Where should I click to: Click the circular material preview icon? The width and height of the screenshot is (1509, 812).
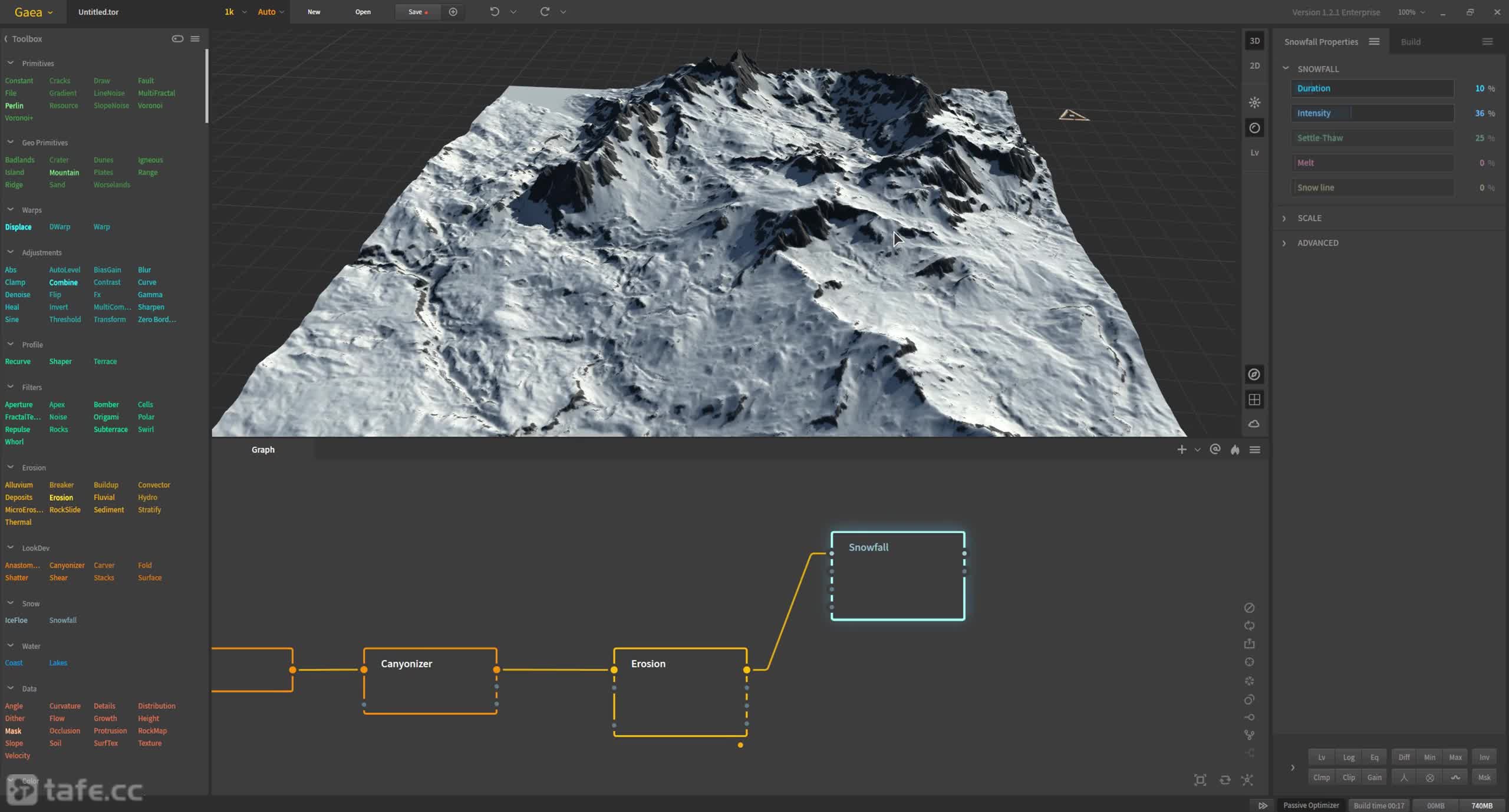(x=1254, y=128)
